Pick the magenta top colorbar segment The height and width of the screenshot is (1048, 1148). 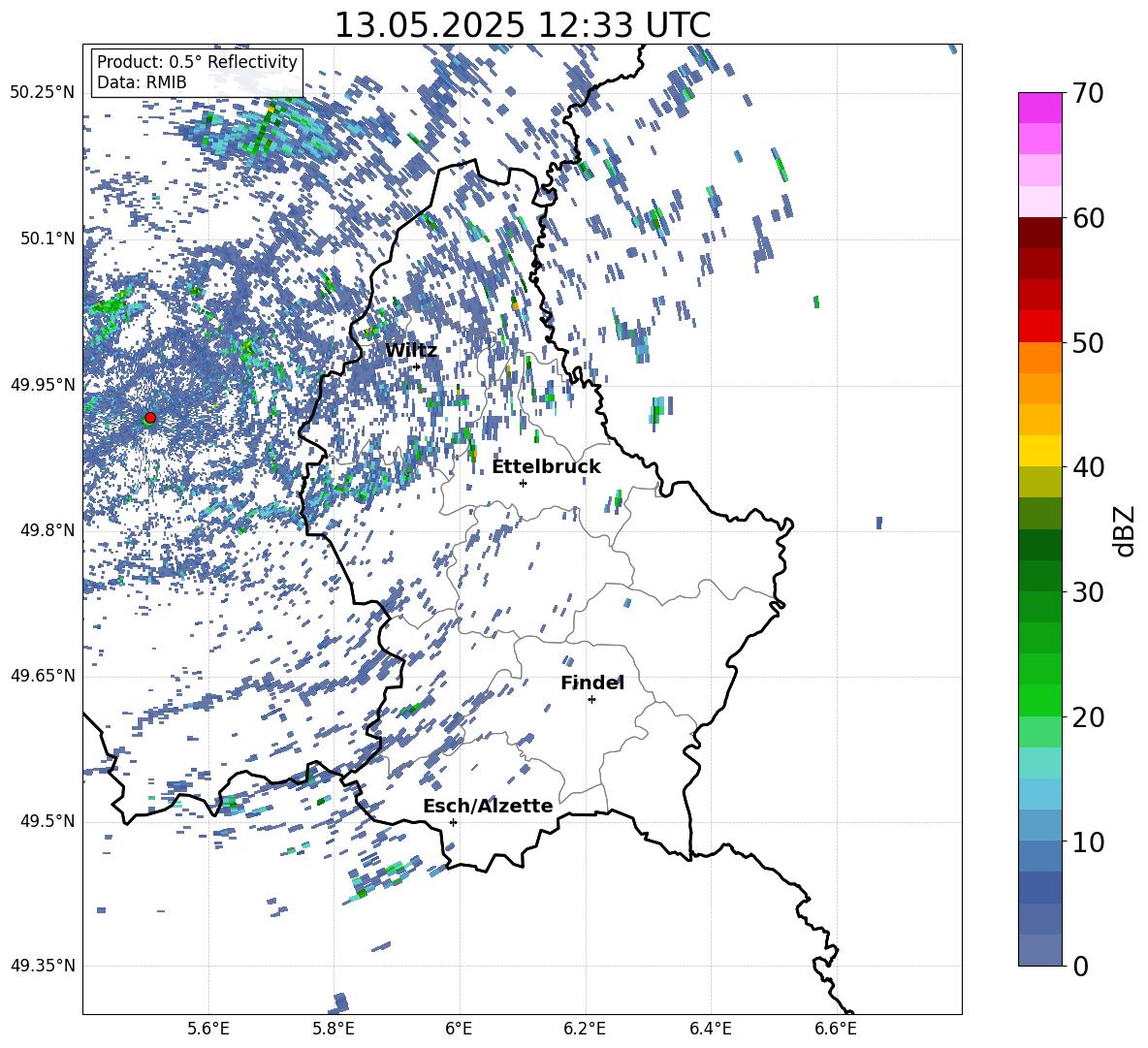[x=1039, y=108]
